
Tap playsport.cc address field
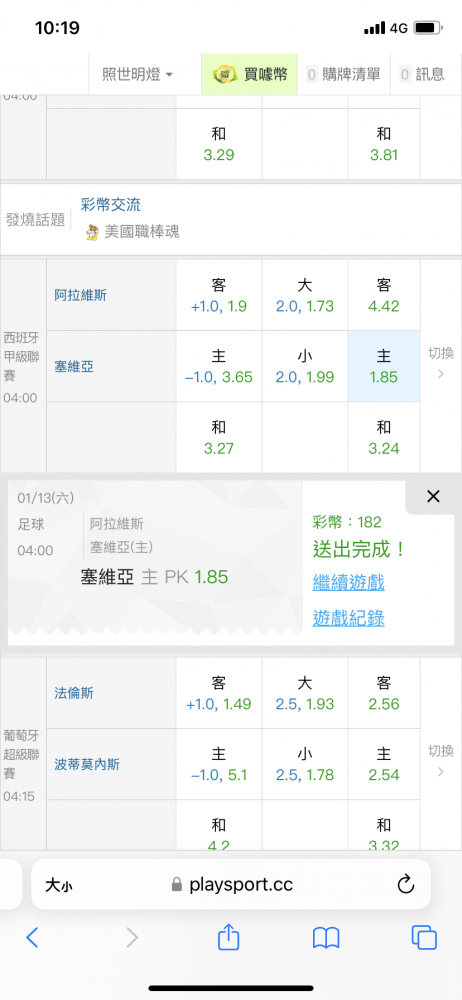click(231, 885)
